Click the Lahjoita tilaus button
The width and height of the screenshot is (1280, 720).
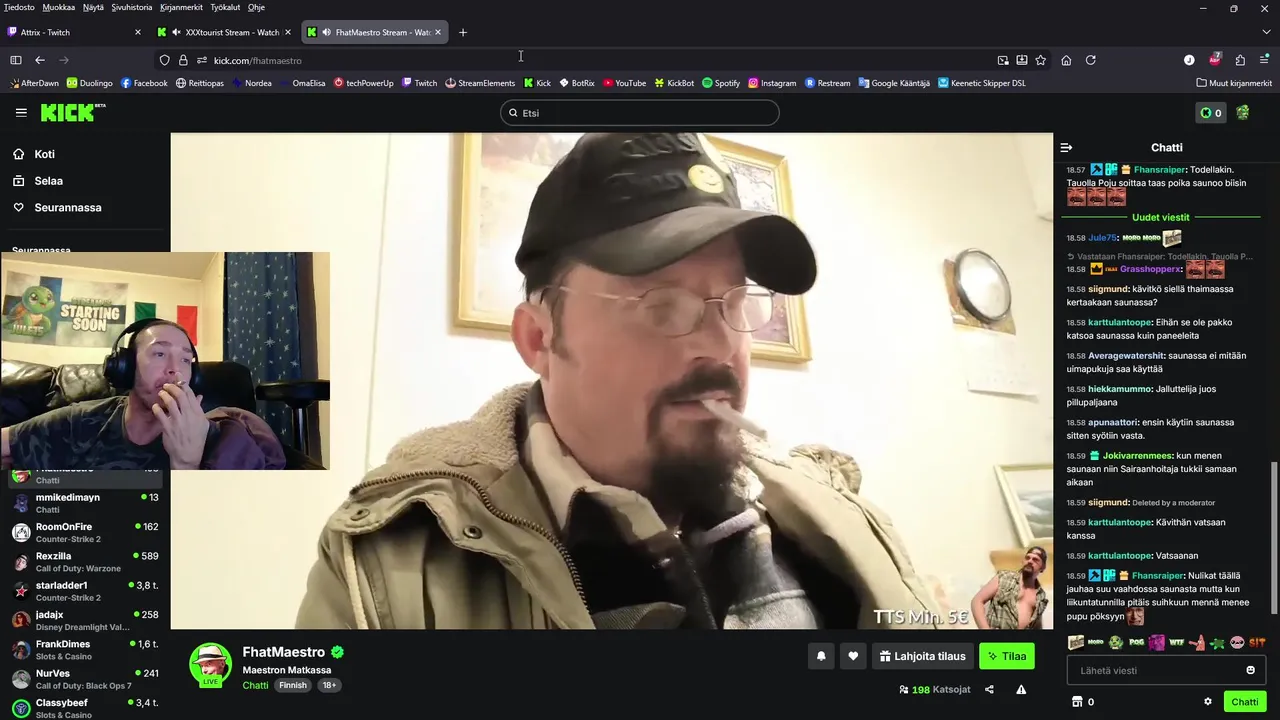coord(922,656)
